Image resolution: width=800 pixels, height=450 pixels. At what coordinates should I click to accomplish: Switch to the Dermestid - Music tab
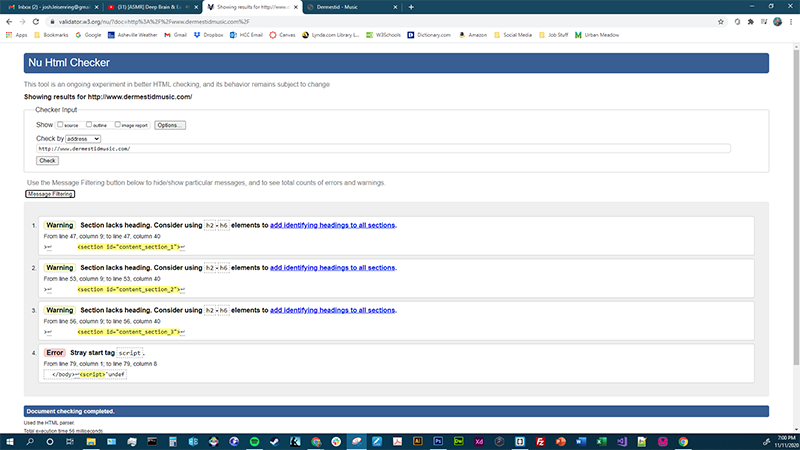pos(351,7)
